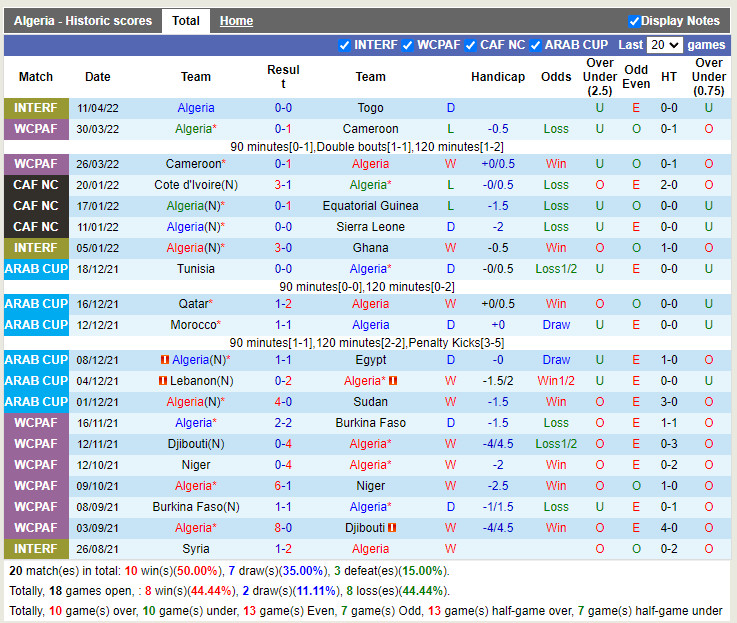Click red card icon beside Djibouti on 03/09/21
Screen dimensions: 737x623
coord(391,528)
